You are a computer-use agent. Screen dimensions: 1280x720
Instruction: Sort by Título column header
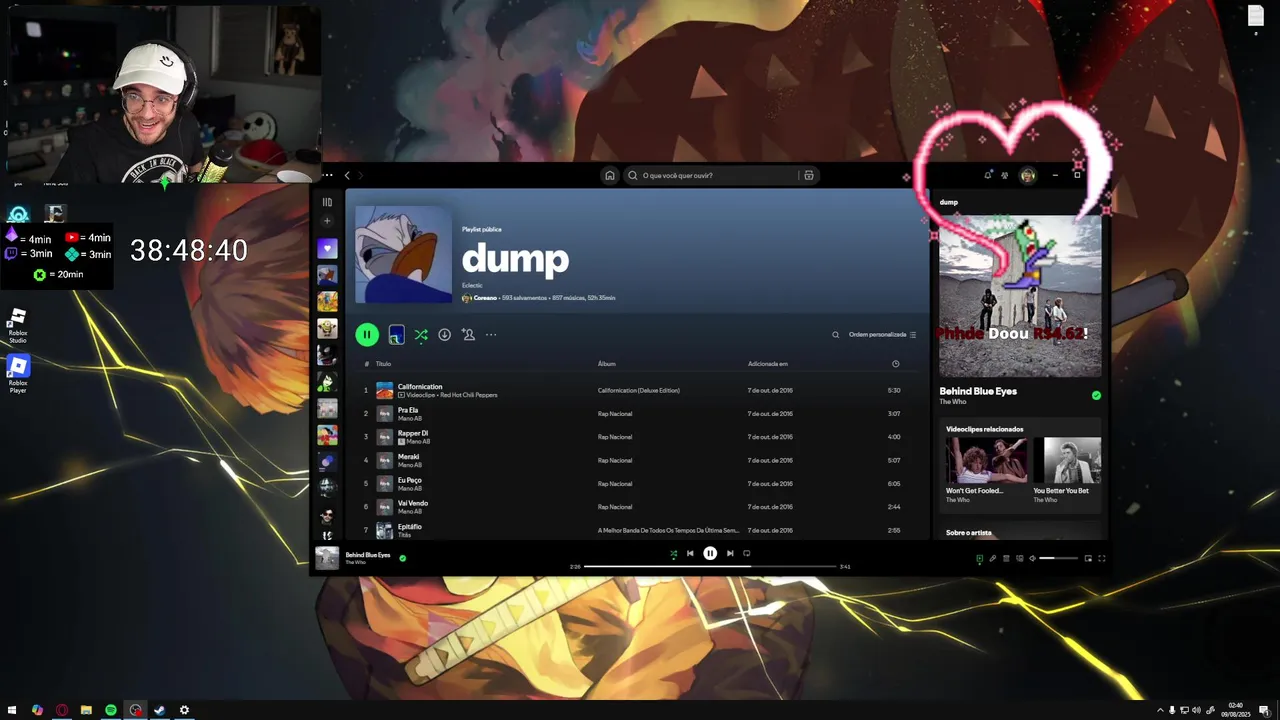[x=383, y=364]
